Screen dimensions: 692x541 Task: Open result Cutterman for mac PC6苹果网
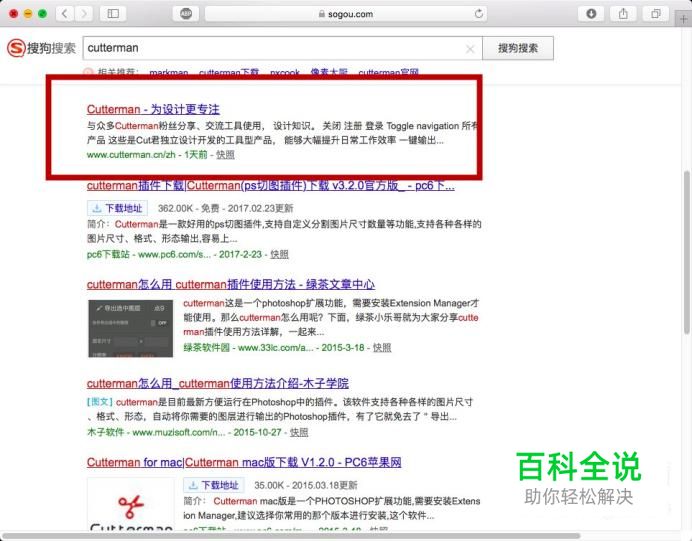(244, 462)
